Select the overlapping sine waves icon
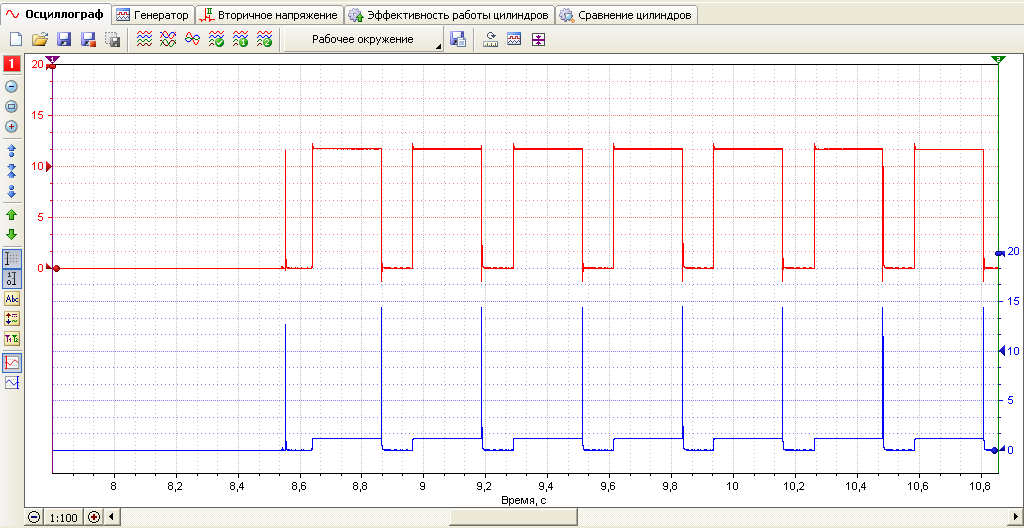The width and height of the screenshot is (1024, 528). point(192,39)
